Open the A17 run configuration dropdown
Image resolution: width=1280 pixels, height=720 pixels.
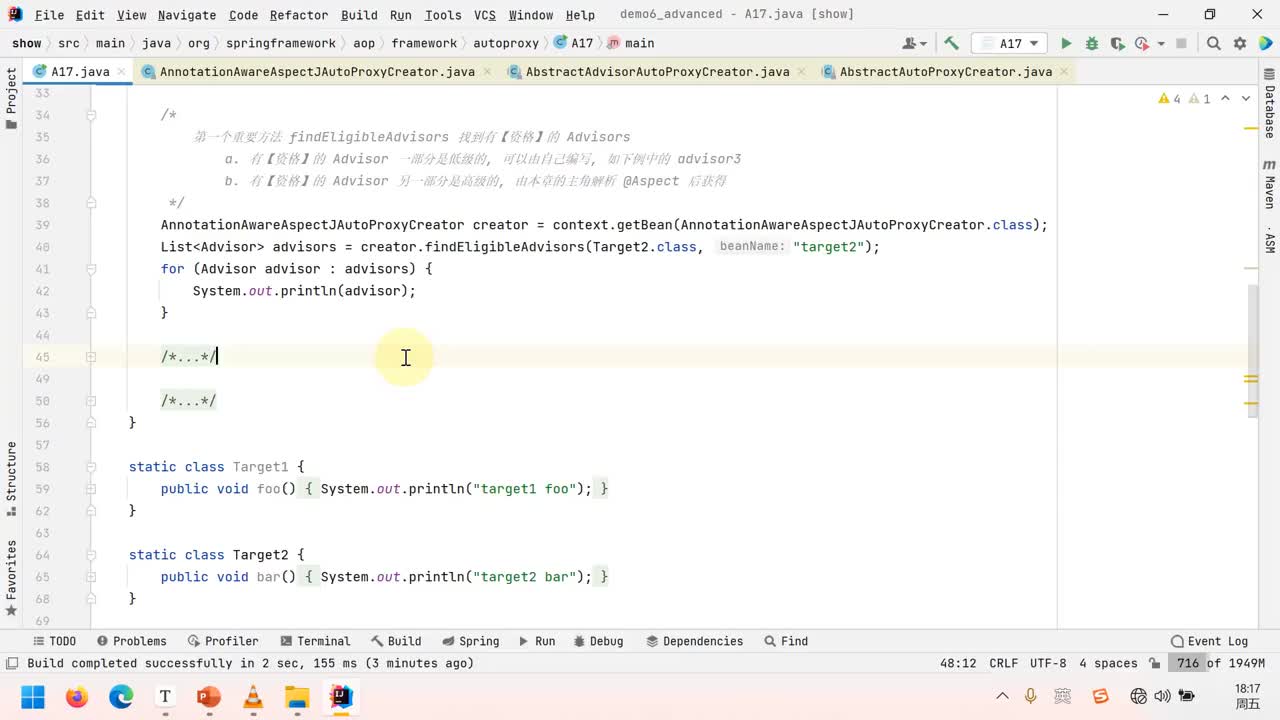(1010, 43)
